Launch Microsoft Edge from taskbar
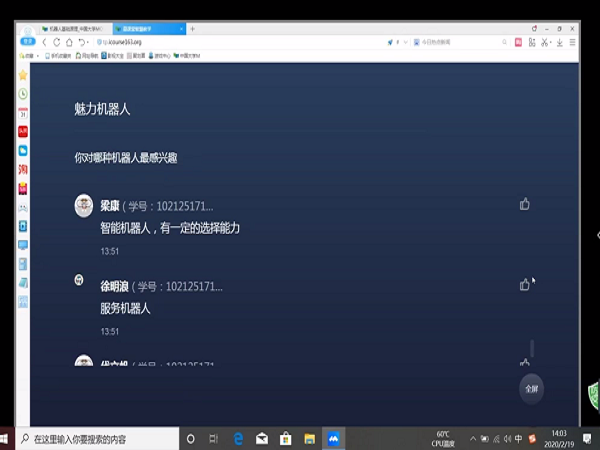Screen dimensions: 600x450 pos(238,439)
